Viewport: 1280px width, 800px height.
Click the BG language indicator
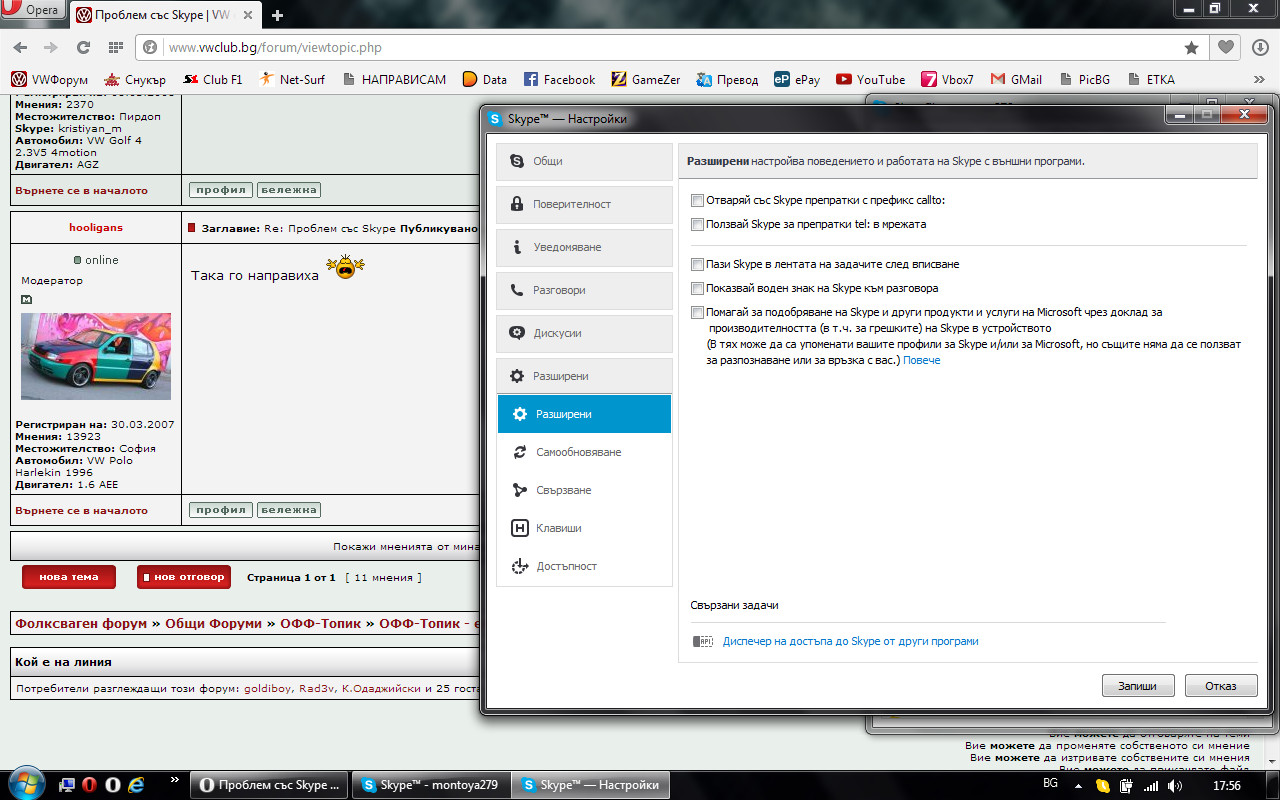1050,784
